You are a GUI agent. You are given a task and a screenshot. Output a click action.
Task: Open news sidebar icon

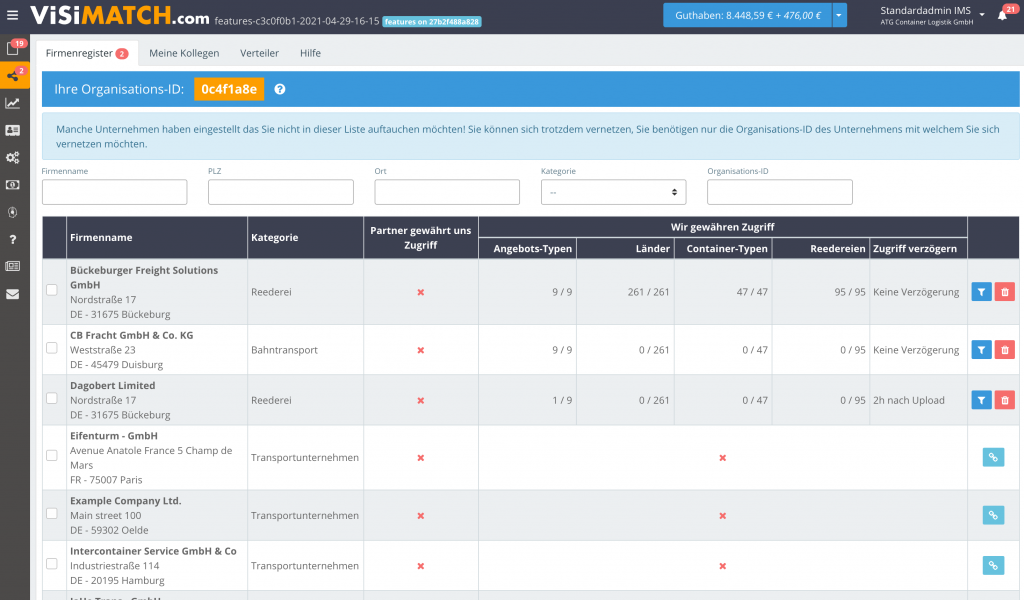(x=12, y=266)
